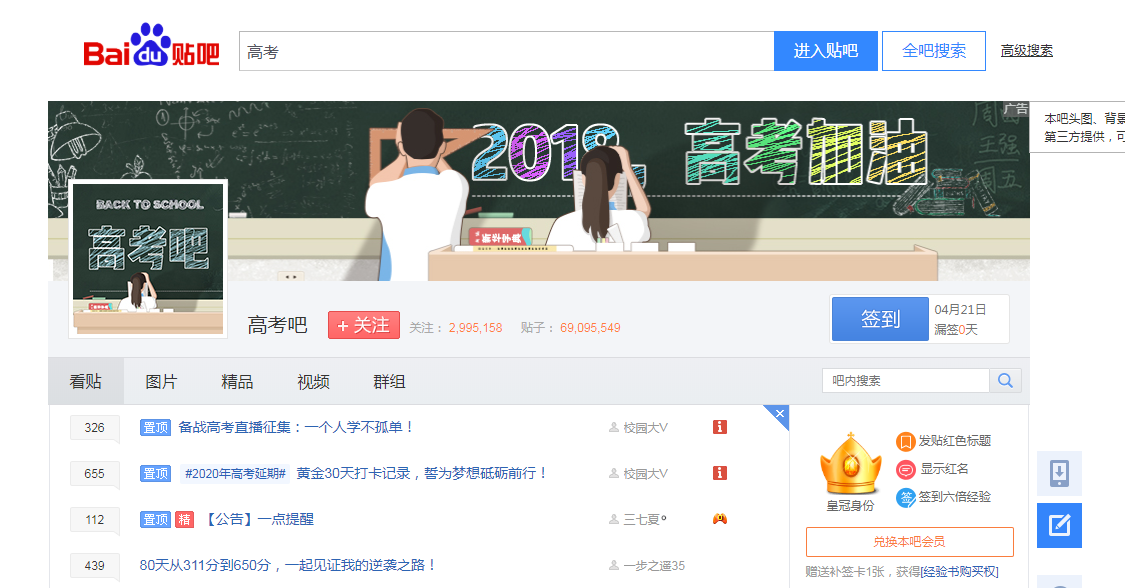Click the orange badge icon next to 三七夏°
Screen dimensions: 1125x588
720,519
